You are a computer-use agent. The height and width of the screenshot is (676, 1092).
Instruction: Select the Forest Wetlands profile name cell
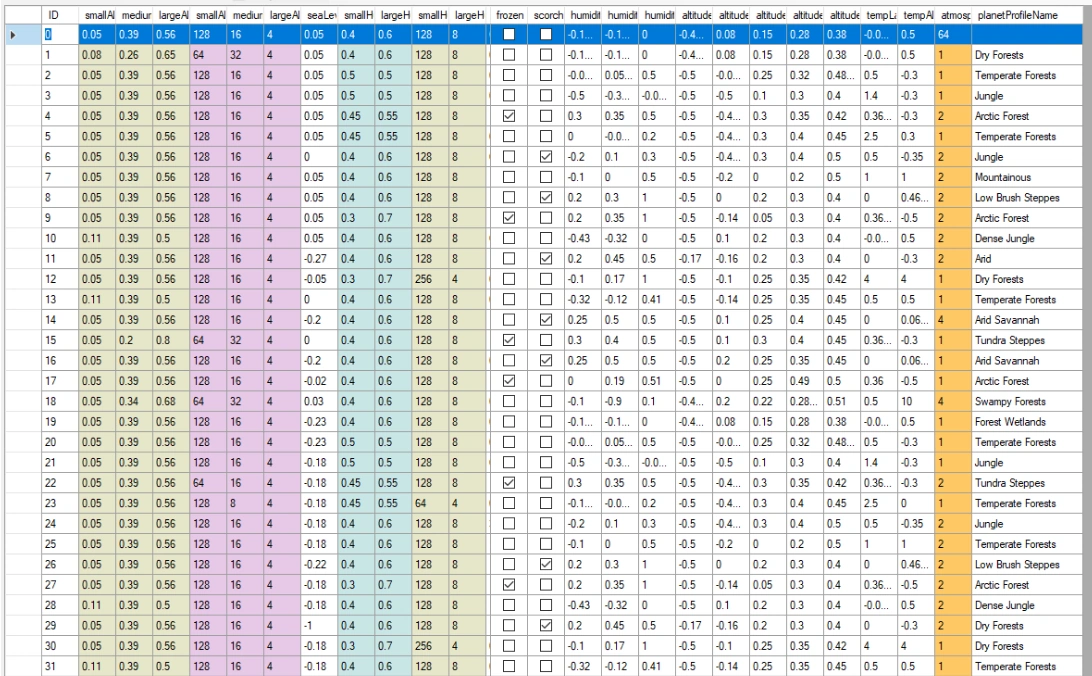click(1010, 423)
